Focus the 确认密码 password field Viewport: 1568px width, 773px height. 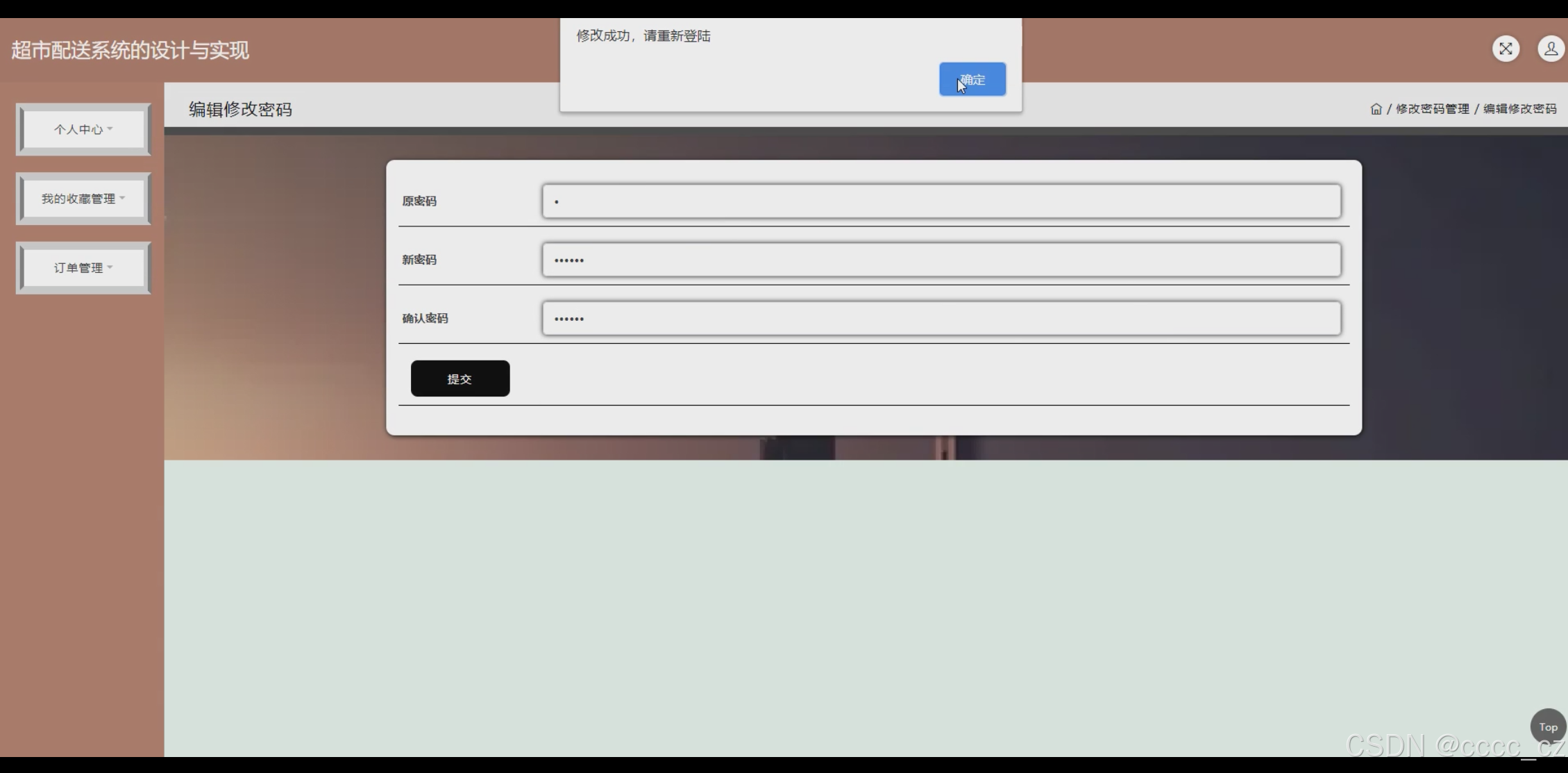(x=941, y=318)
